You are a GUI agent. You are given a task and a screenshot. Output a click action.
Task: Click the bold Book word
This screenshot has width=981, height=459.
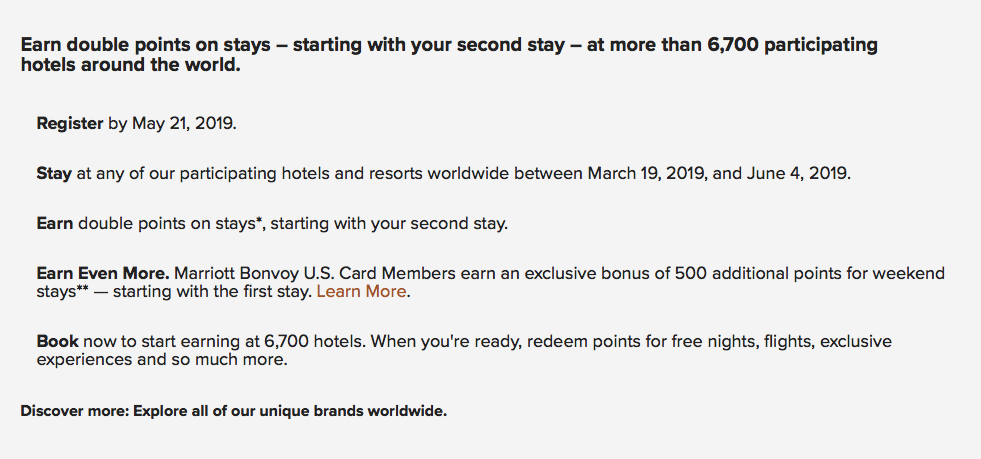click(58, 341)
